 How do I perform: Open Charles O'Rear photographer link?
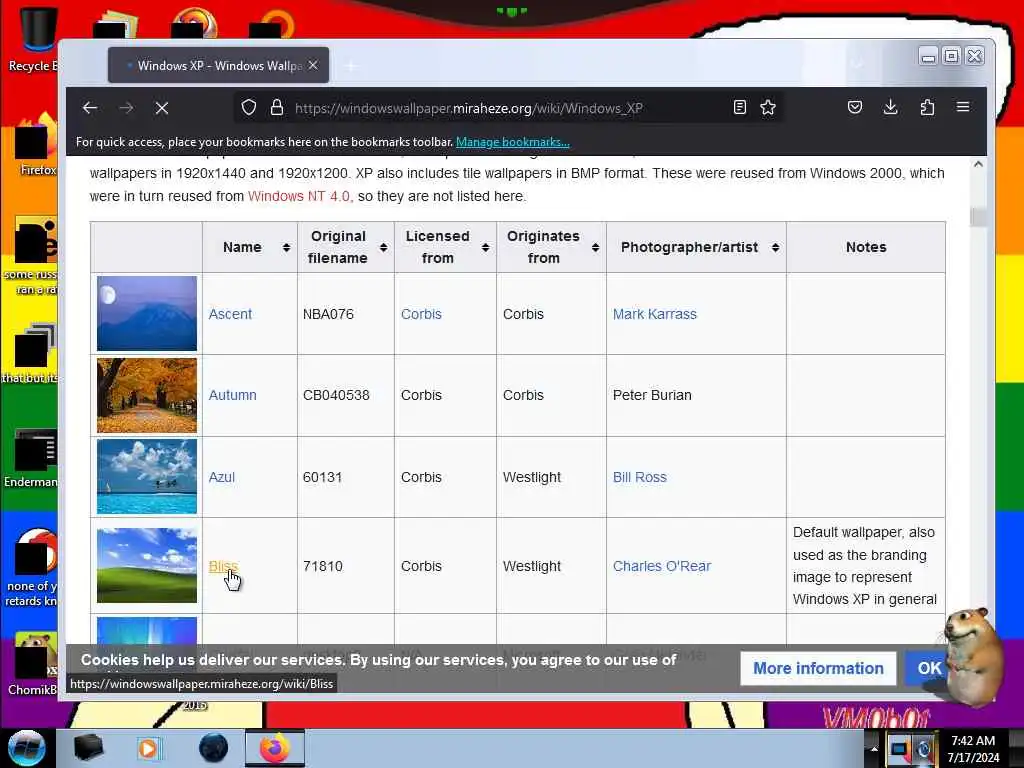click(662, 566)
